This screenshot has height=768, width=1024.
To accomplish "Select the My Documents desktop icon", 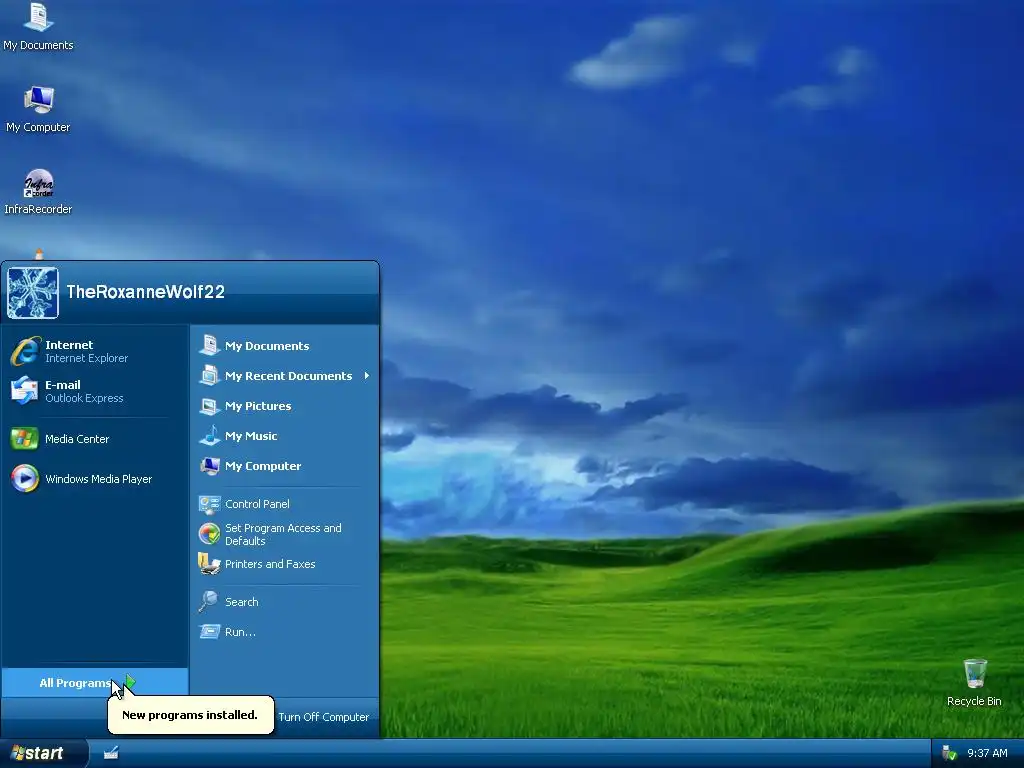I will click(x=38, y=27).
